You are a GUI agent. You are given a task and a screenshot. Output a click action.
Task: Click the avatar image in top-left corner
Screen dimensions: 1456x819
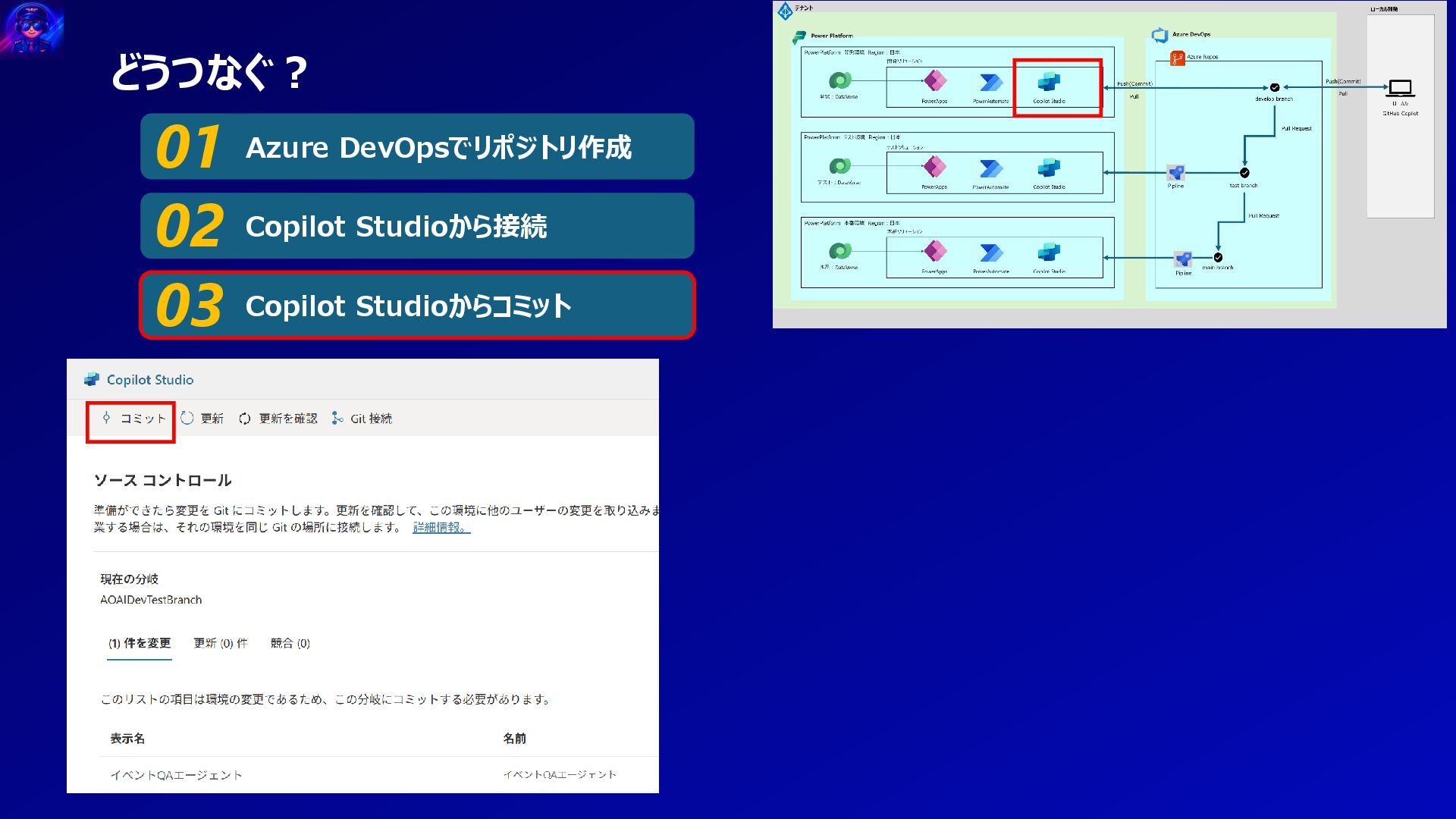[x=32, y=29]
